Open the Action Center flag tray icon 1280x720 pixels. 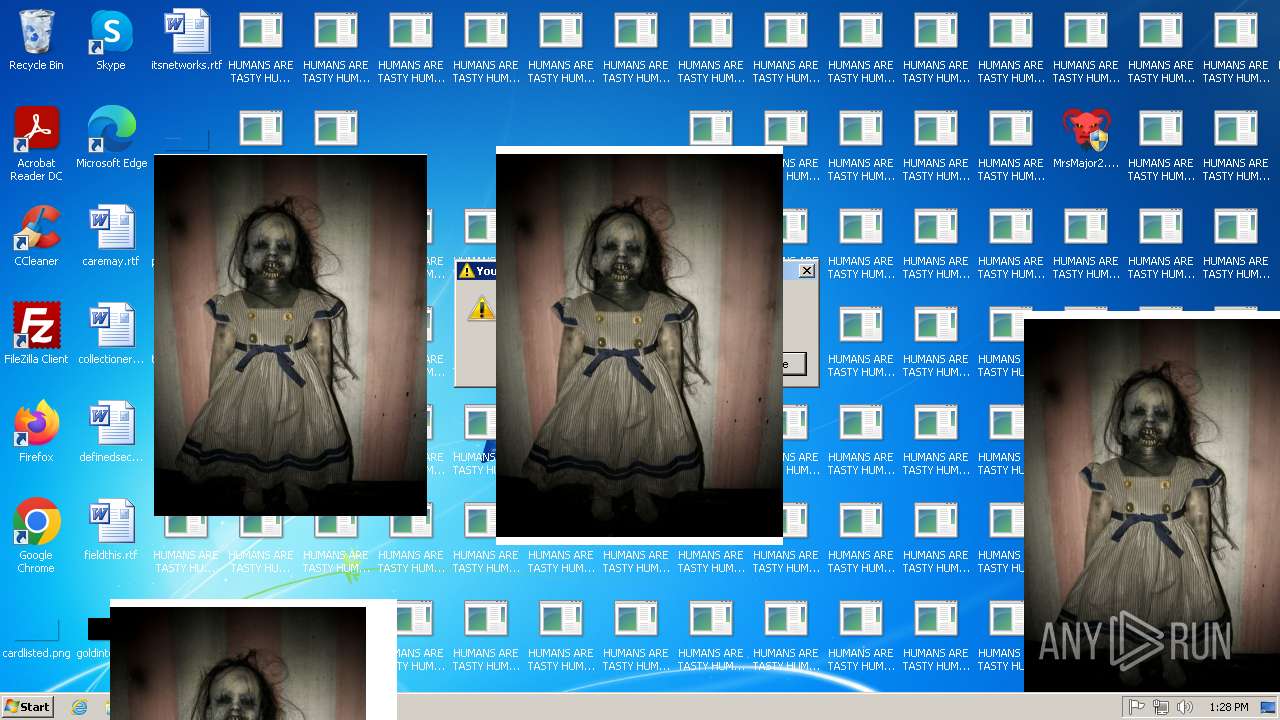1137,707
